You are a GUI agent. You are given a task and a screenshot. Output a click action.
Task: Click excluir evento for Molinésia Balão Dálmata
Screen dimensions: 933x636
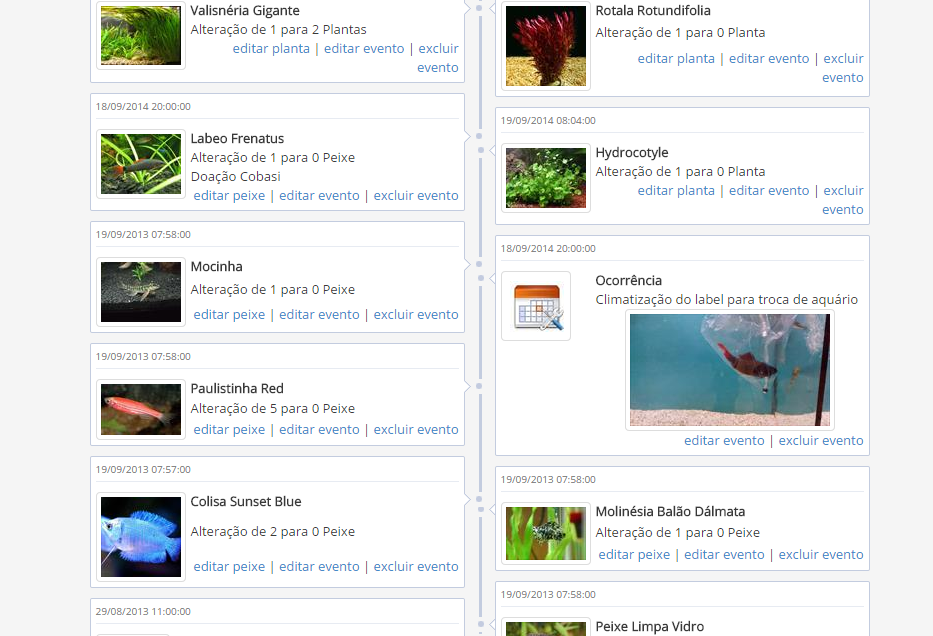pos(821,554)
